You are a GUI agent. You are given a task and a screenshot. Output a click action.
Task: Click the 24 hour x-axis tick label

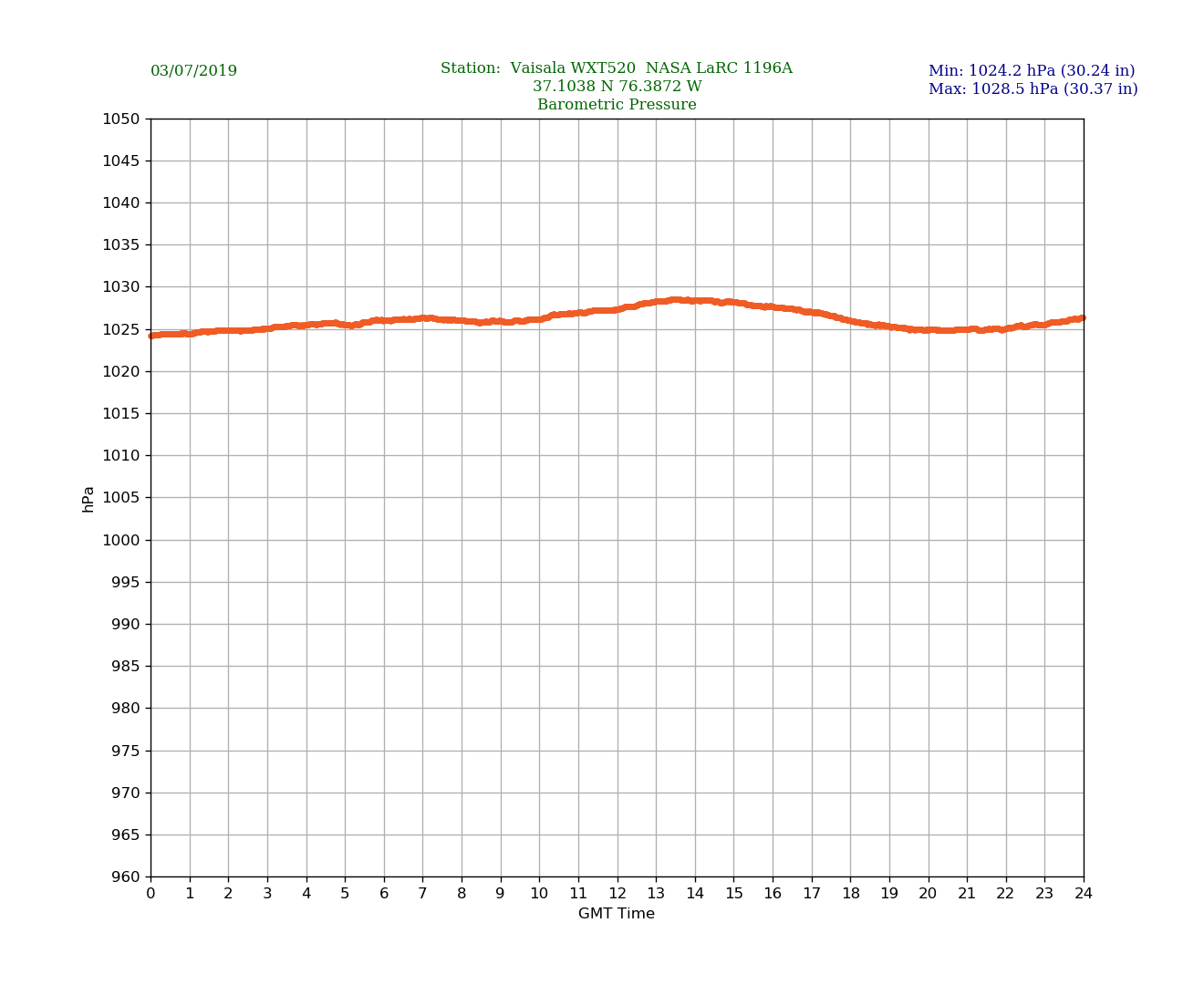coord(1083,894)
